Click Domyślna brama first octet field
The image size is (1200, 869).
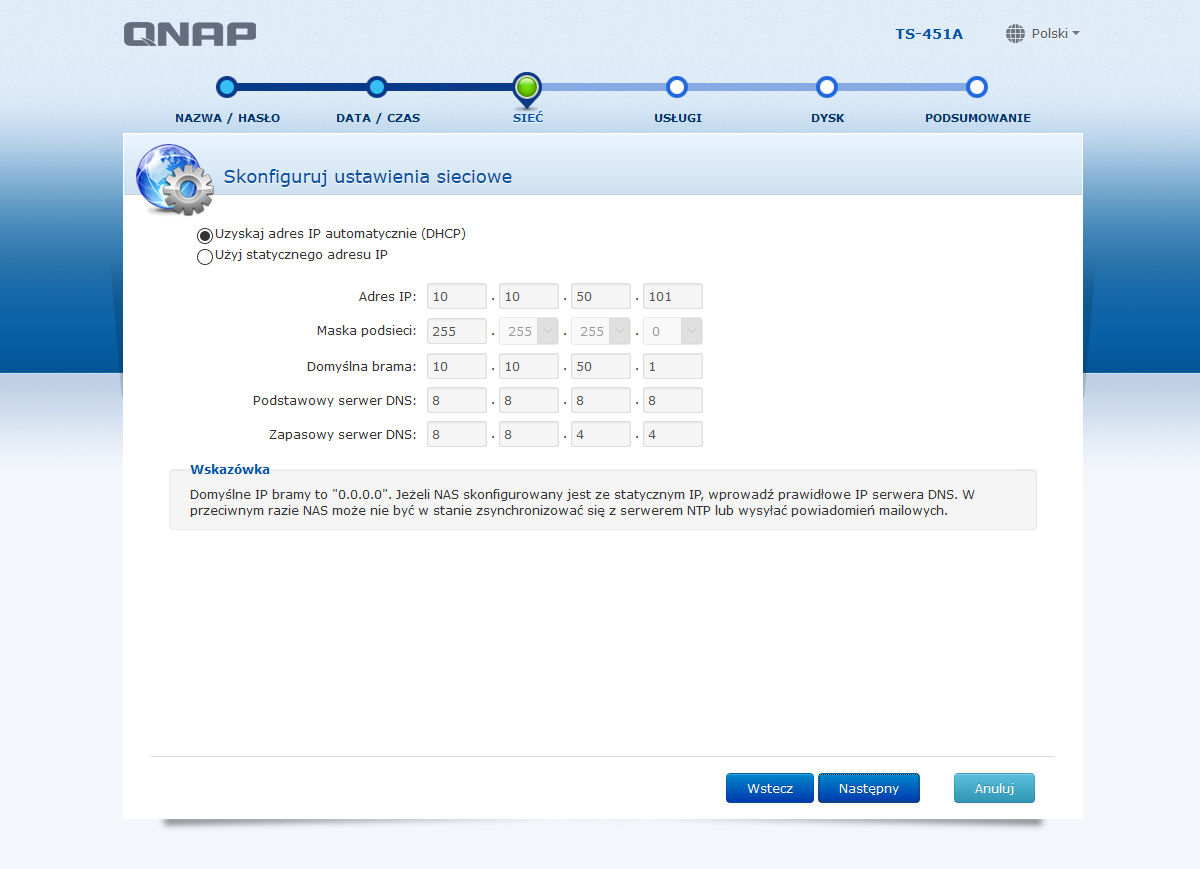[x=457, y=366]
